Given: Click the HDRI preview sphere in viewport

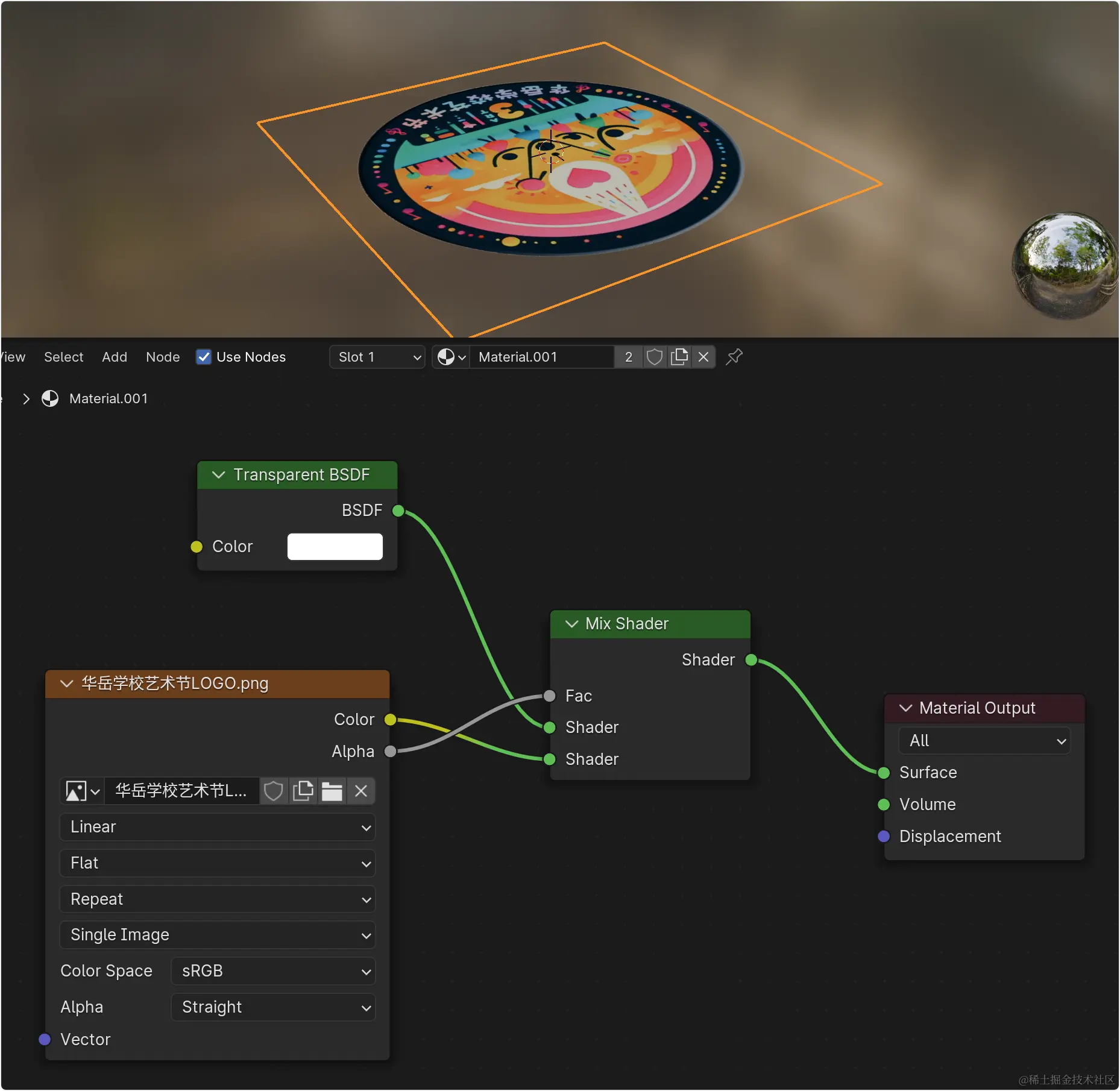Looking at the screenshot, I should 1065,266.
